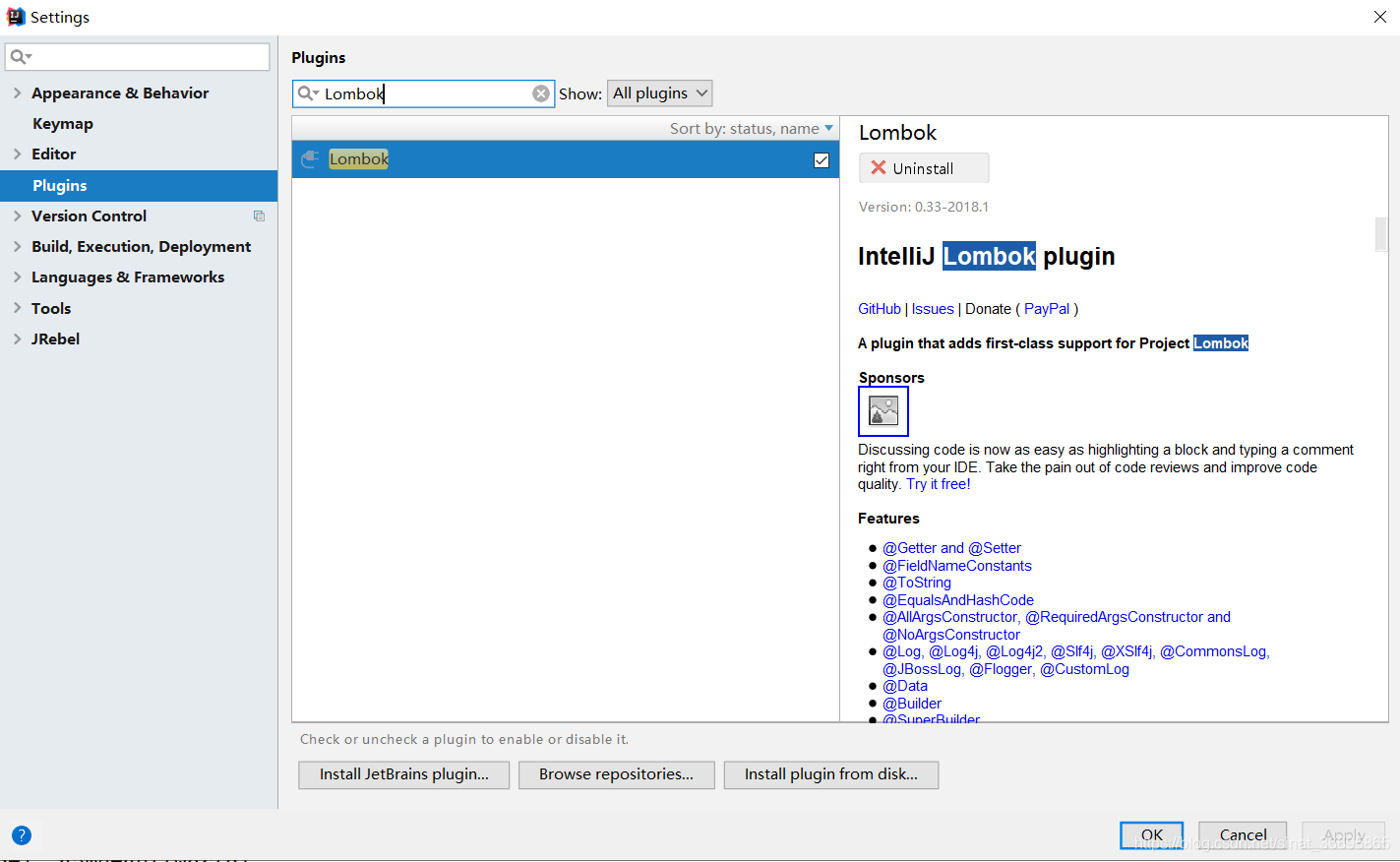
Task: Open the @Data link
Action: [905, 686]
